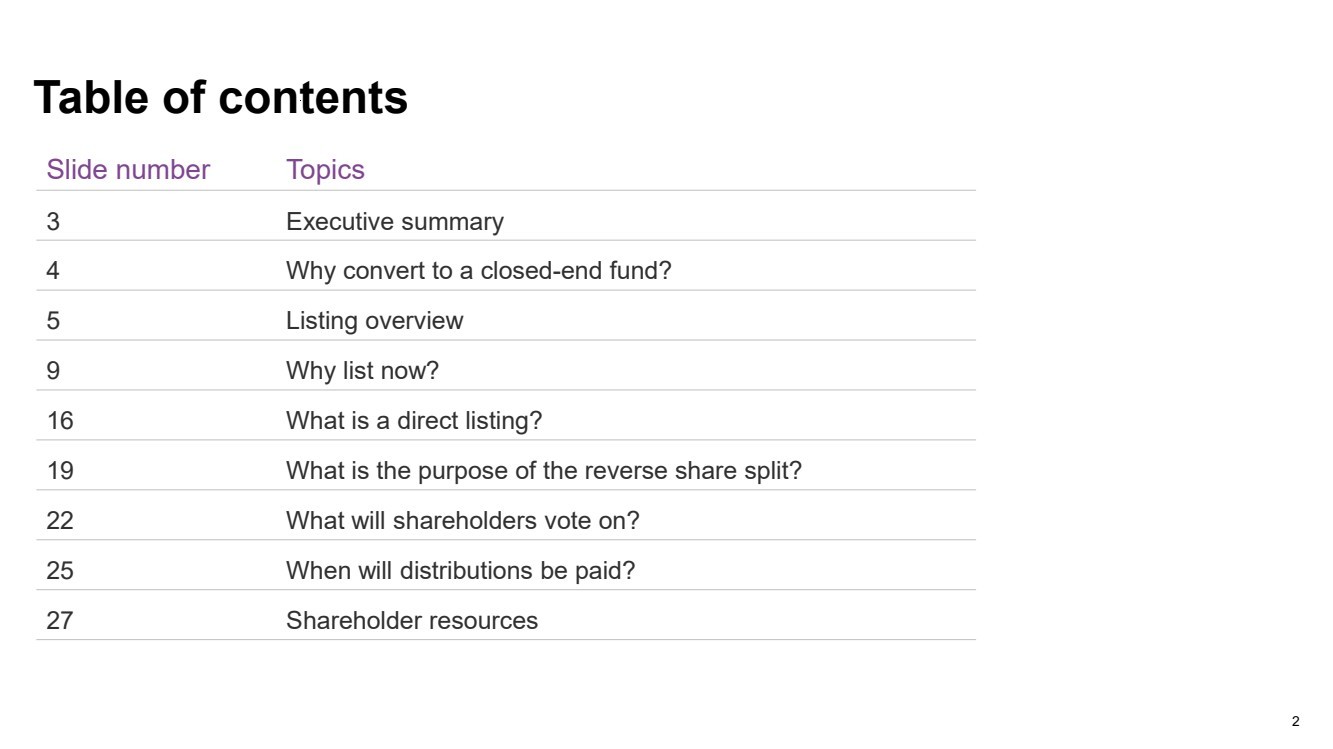This screenshot has width=1333, height=749.
Task: Open What is a direct listing?
Action: click(414, 421)
